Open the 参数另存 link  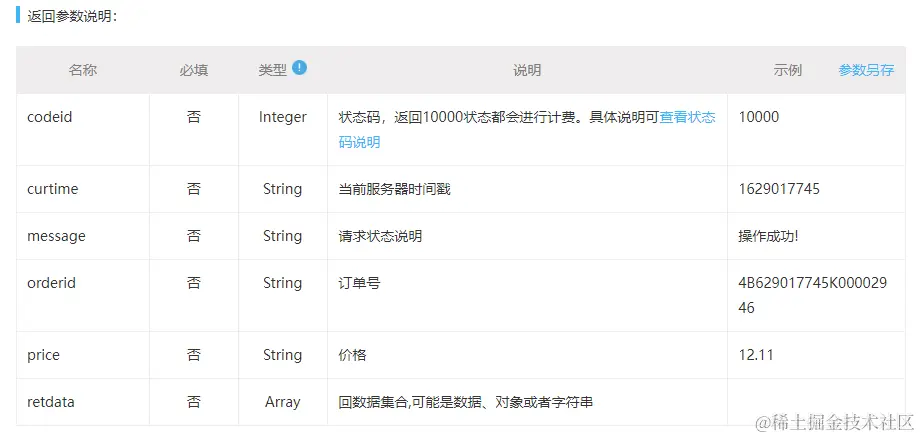click(866, 71)
